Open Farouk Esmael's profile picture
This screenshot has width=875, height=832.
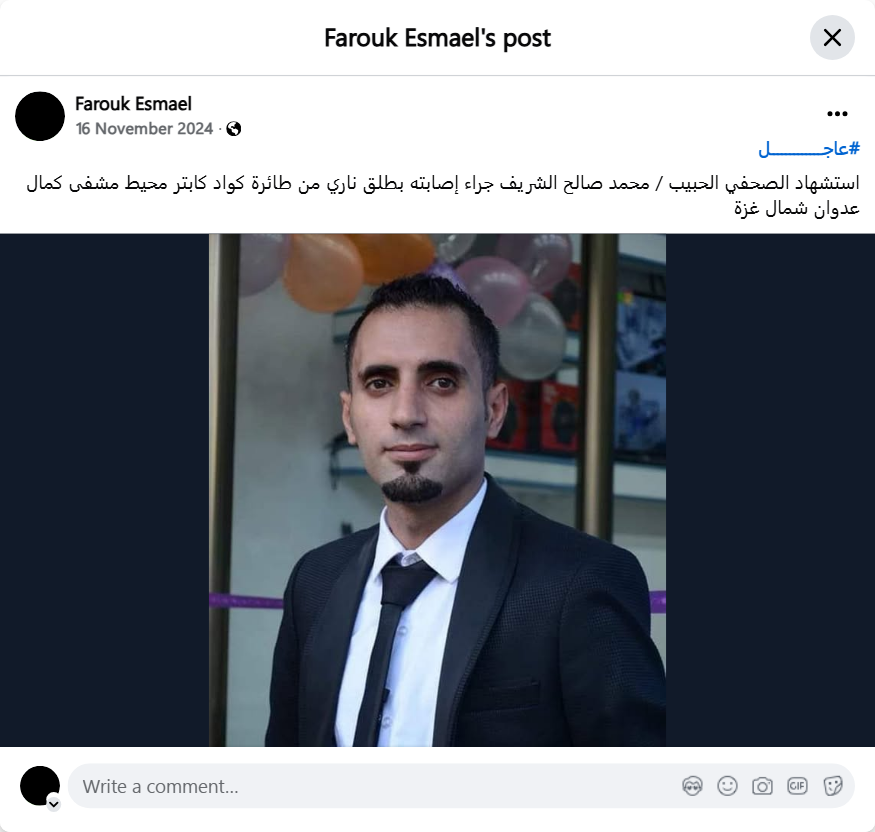[x=40, y=116]
